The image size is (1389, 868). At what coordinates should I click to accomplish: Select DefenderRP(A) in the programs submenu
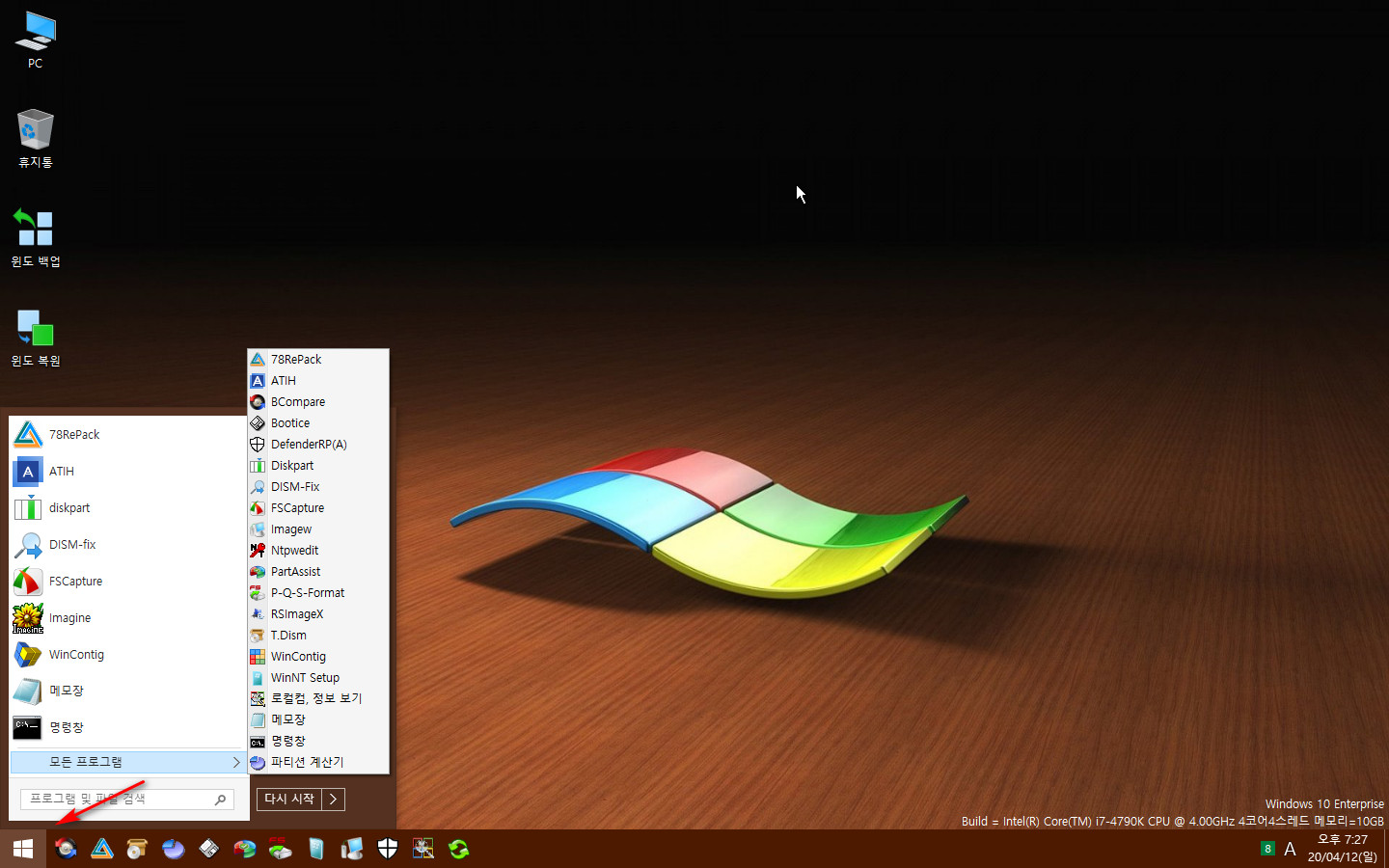(318, 445)
